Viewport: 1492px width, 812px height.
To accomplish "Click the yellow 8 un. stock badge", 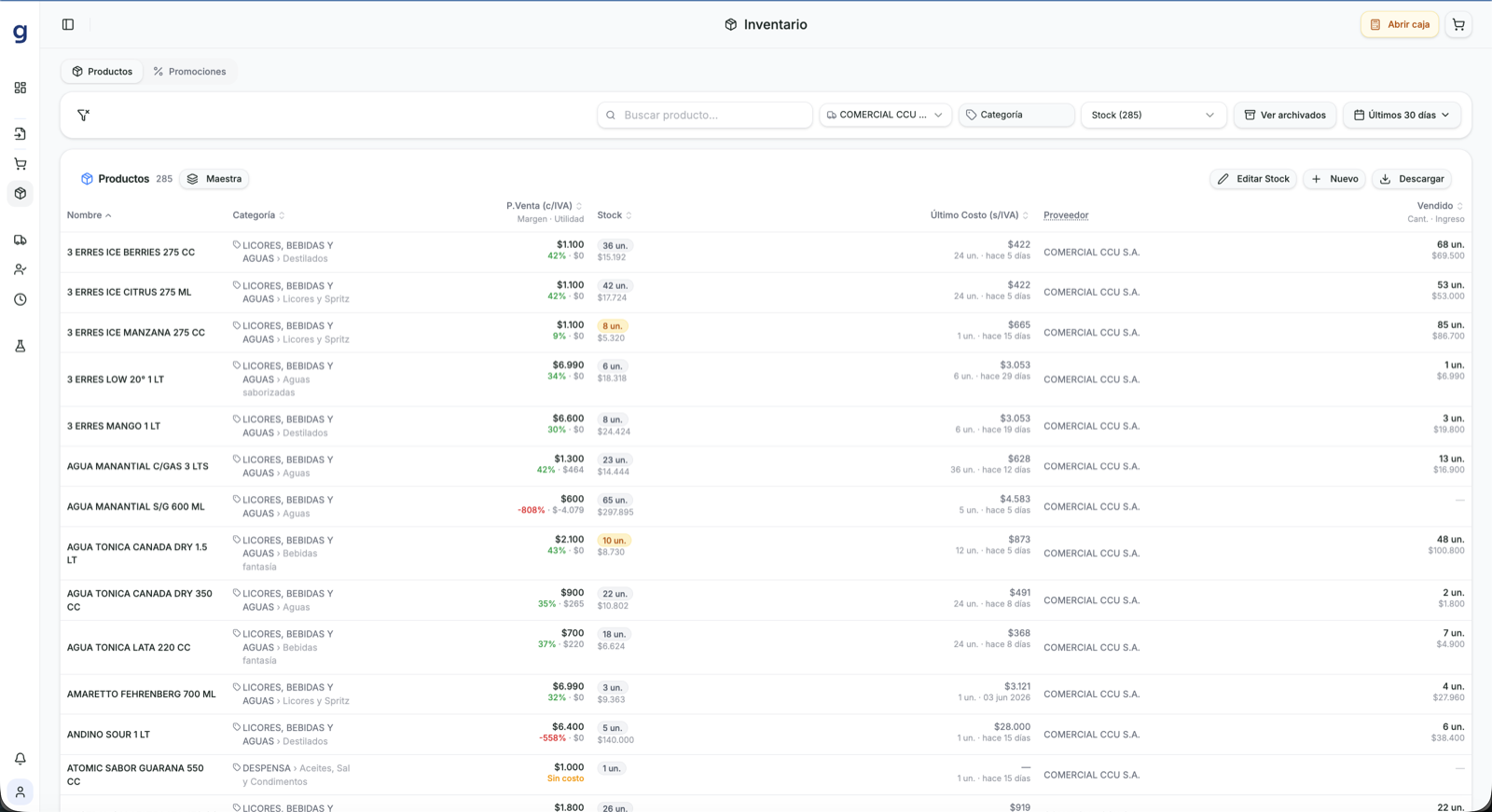I will (613, 326).
